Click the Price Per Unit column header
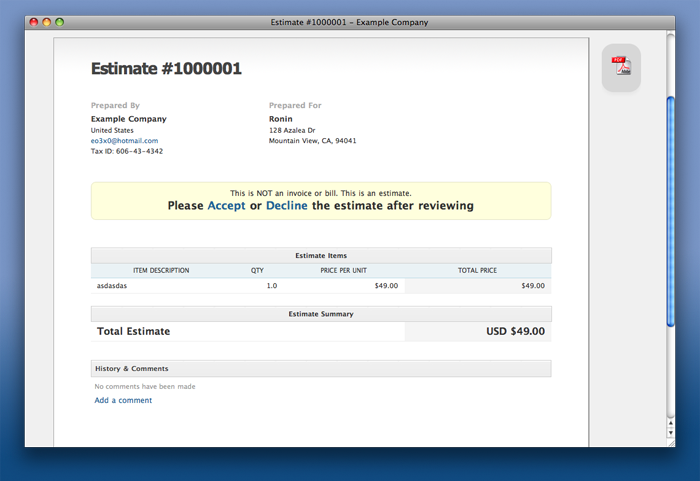 [x=343, y=271]
